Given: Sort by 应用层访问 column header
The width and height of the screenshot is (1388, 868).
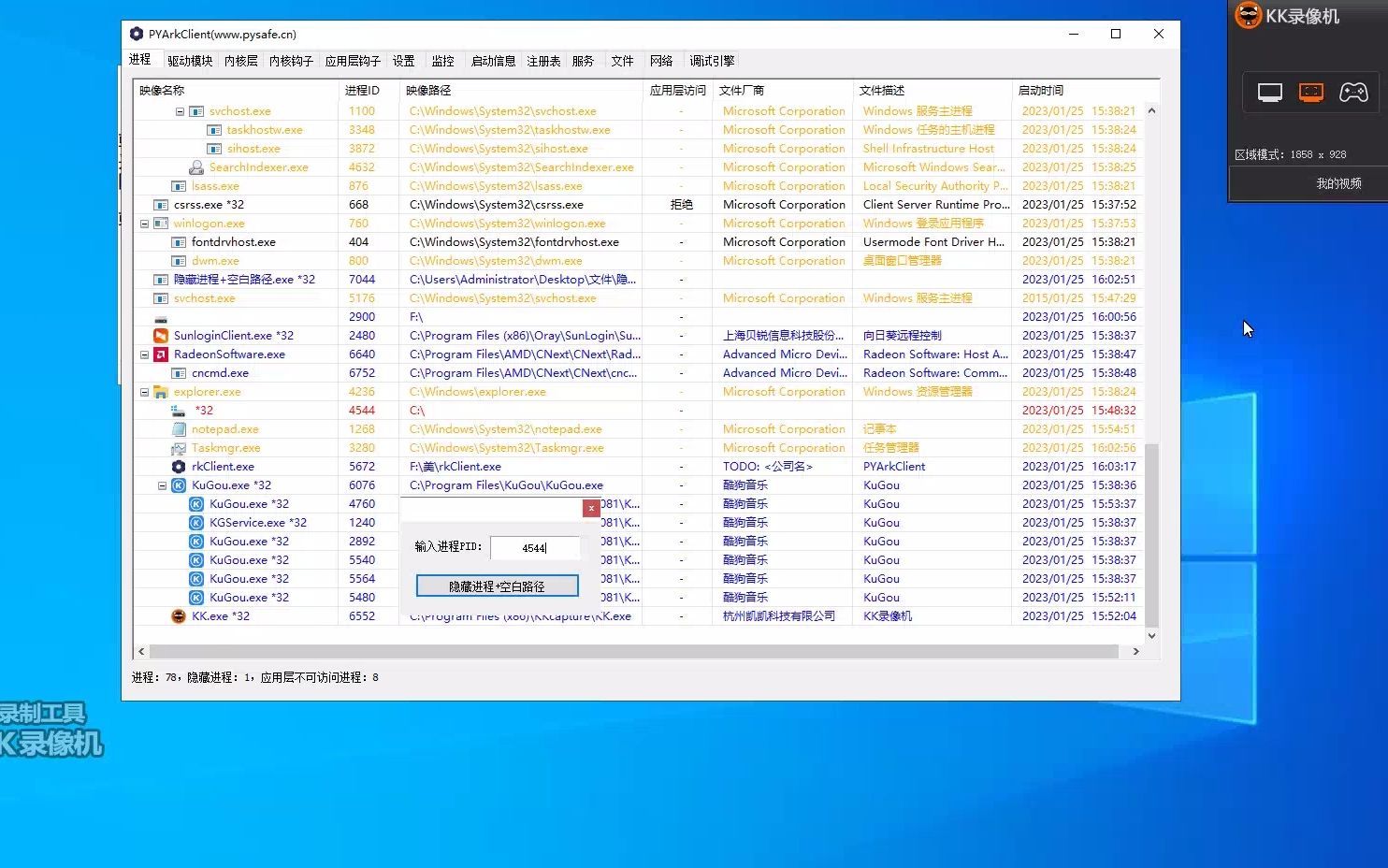Looking at the screenshot, I should [x=678, y=90].
